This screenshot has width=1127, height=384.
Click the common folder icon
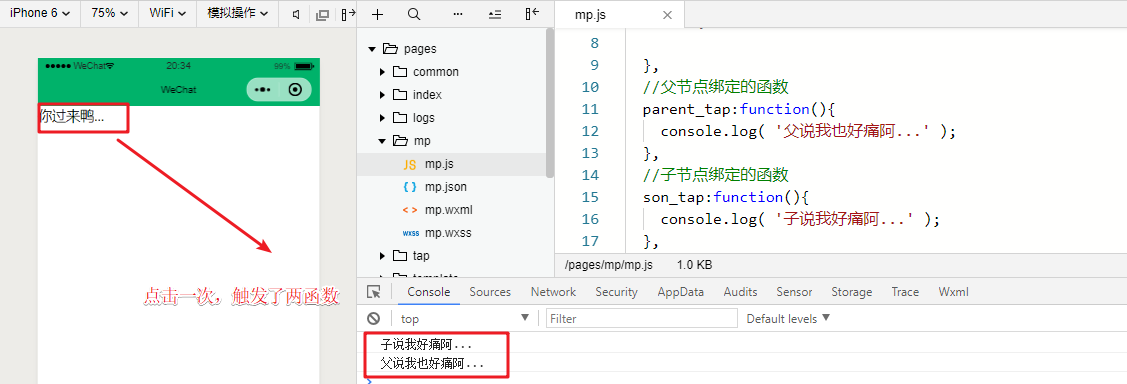pyautogui.click(x=400, y=72)
